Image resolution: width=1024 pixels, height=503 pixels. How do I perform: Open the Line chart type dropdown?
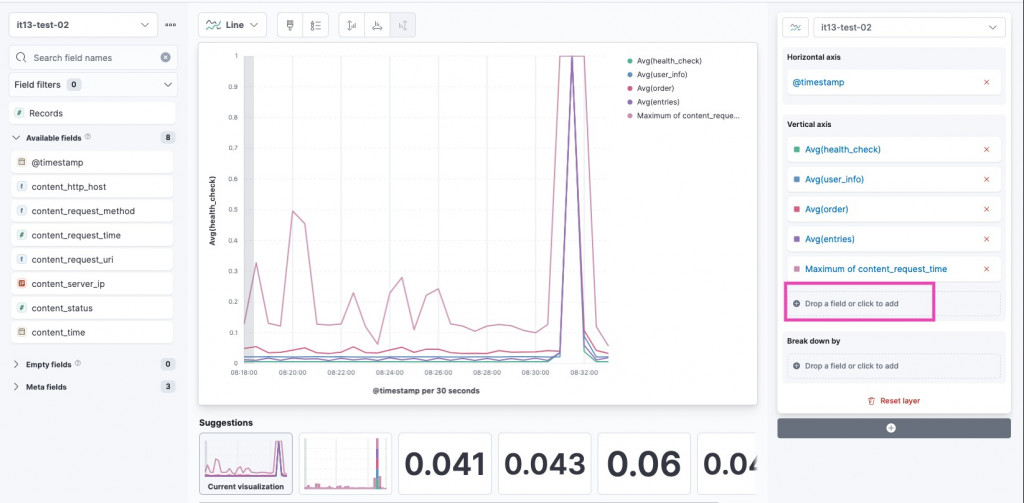tap(232, 25)
